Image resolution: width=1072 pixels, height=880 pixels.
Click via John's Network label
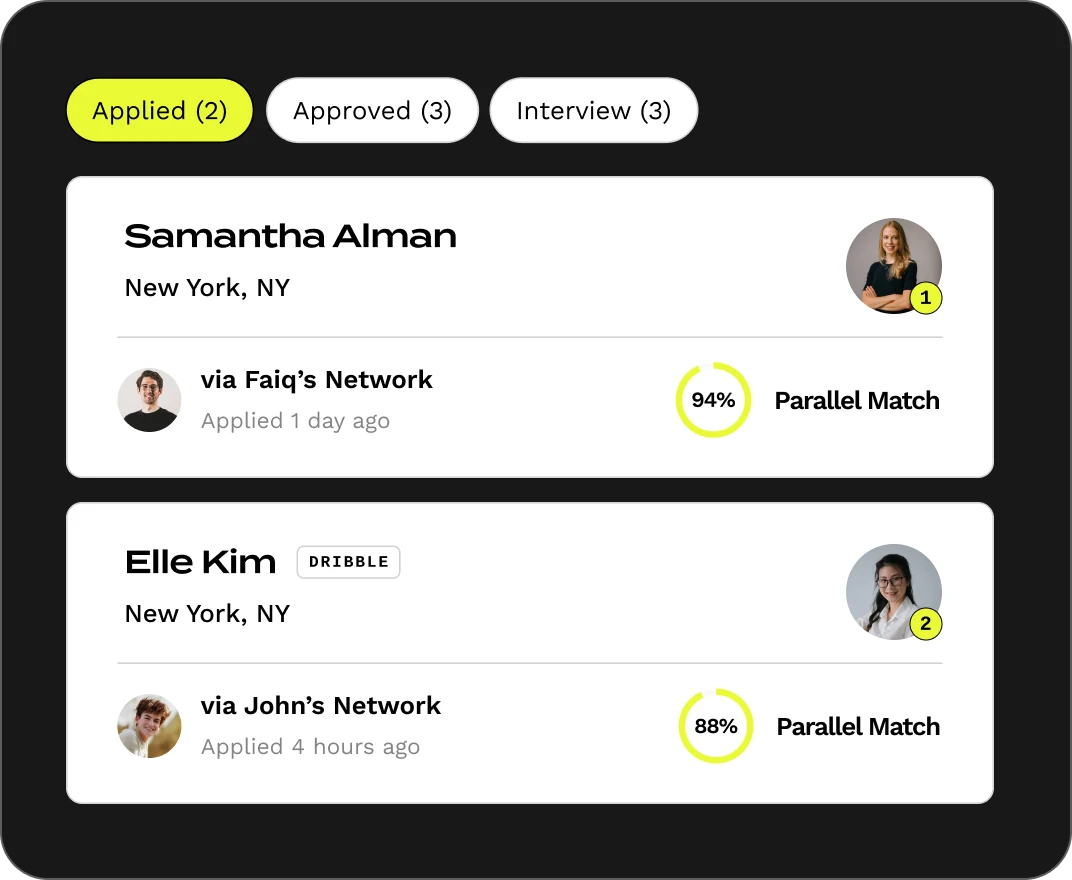click(x=321, y=706)
